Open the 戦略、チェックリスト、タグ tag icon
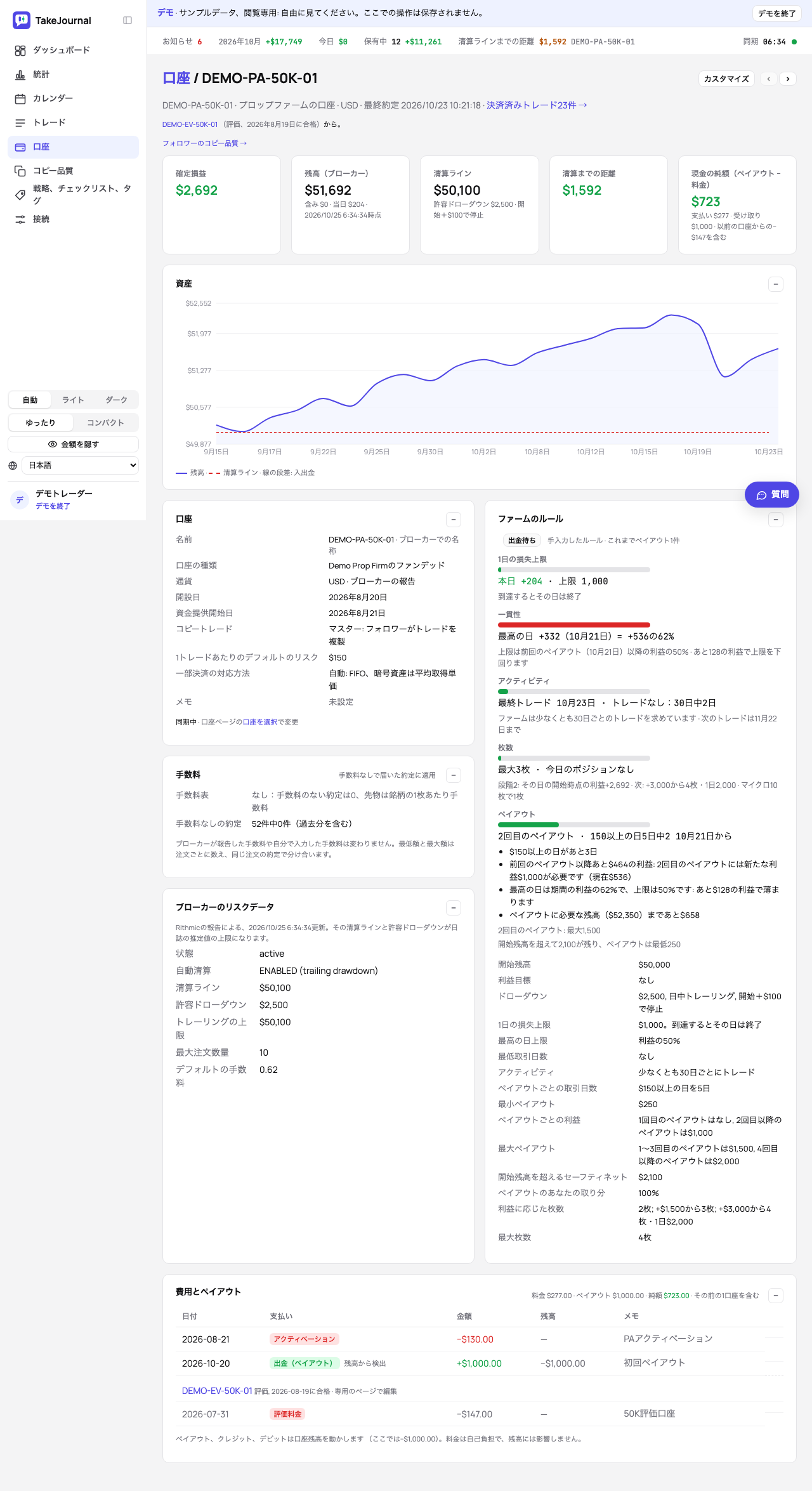This screenshot has height=1491, width=812. tap(20, 195)
